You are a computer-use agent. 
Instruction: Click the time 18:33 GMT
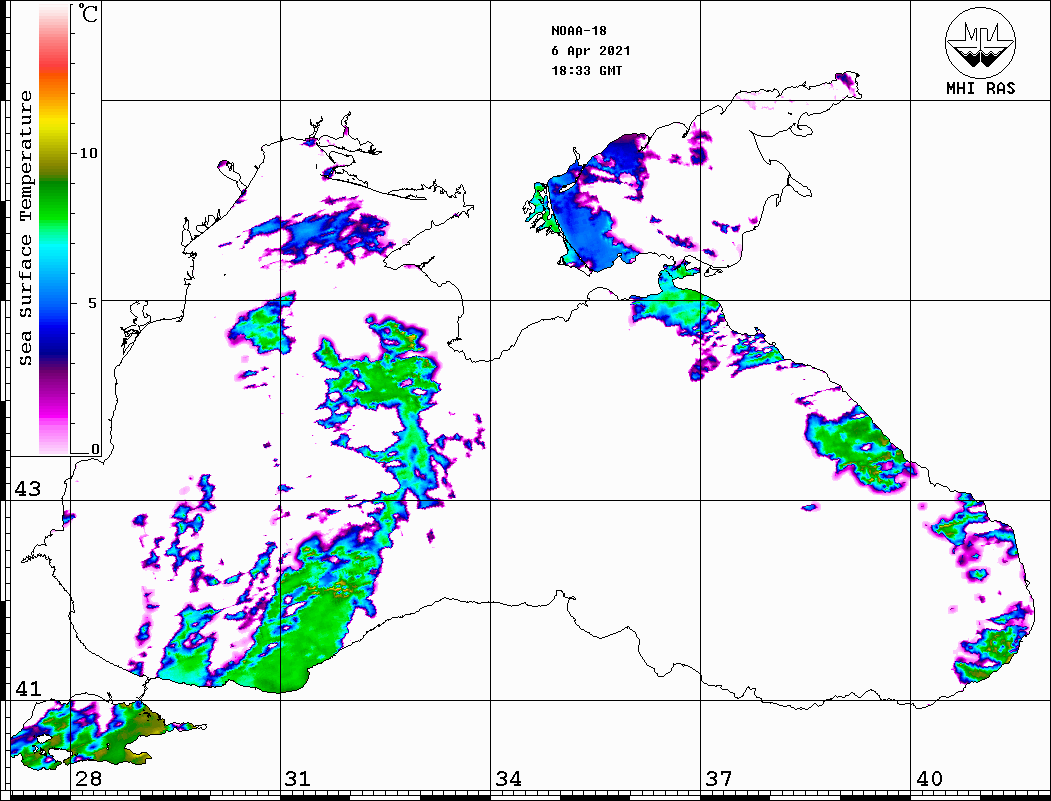tap(586, 70)
